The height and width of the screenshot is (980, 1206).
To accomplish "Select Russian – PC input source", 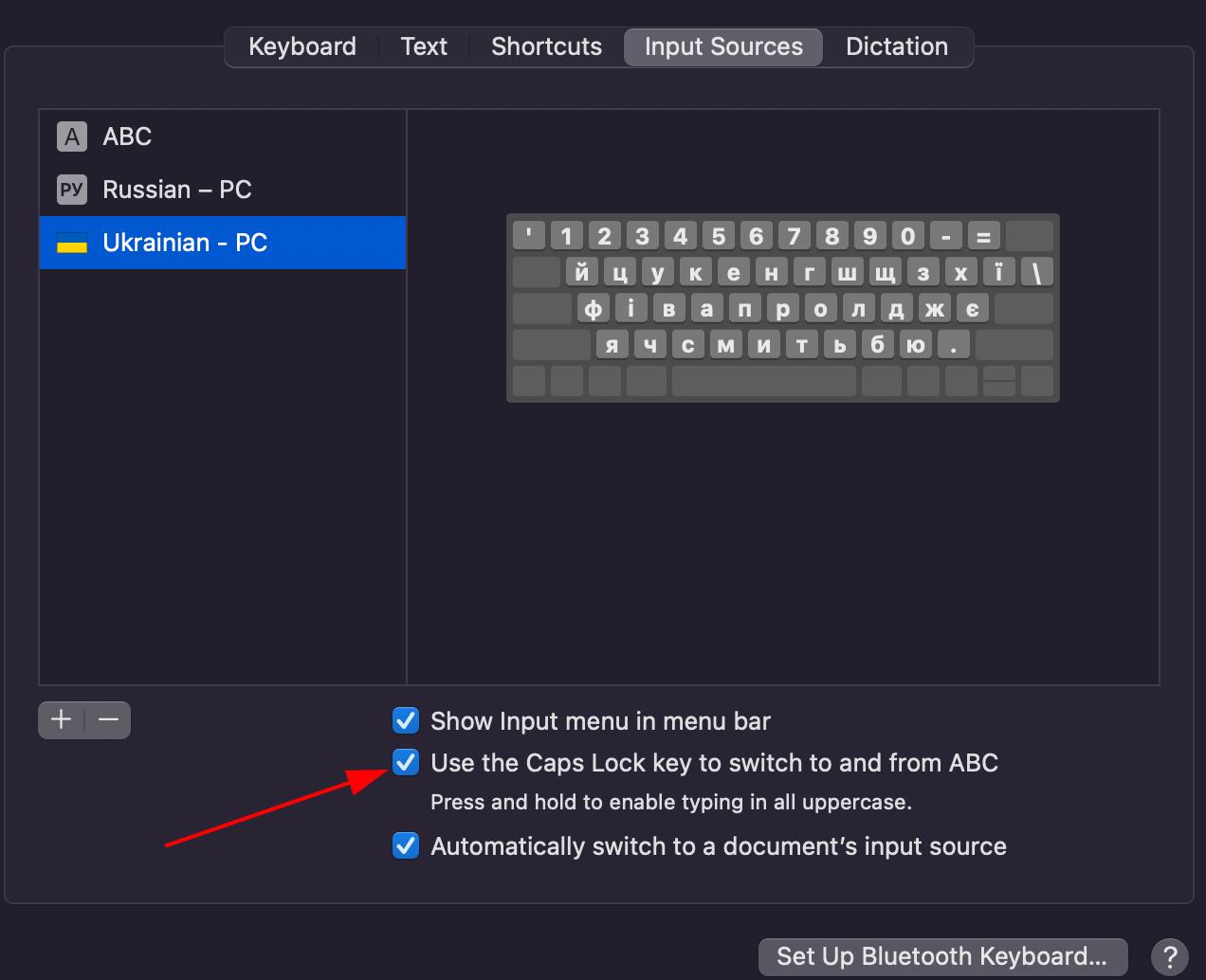I will pos(177,190).
